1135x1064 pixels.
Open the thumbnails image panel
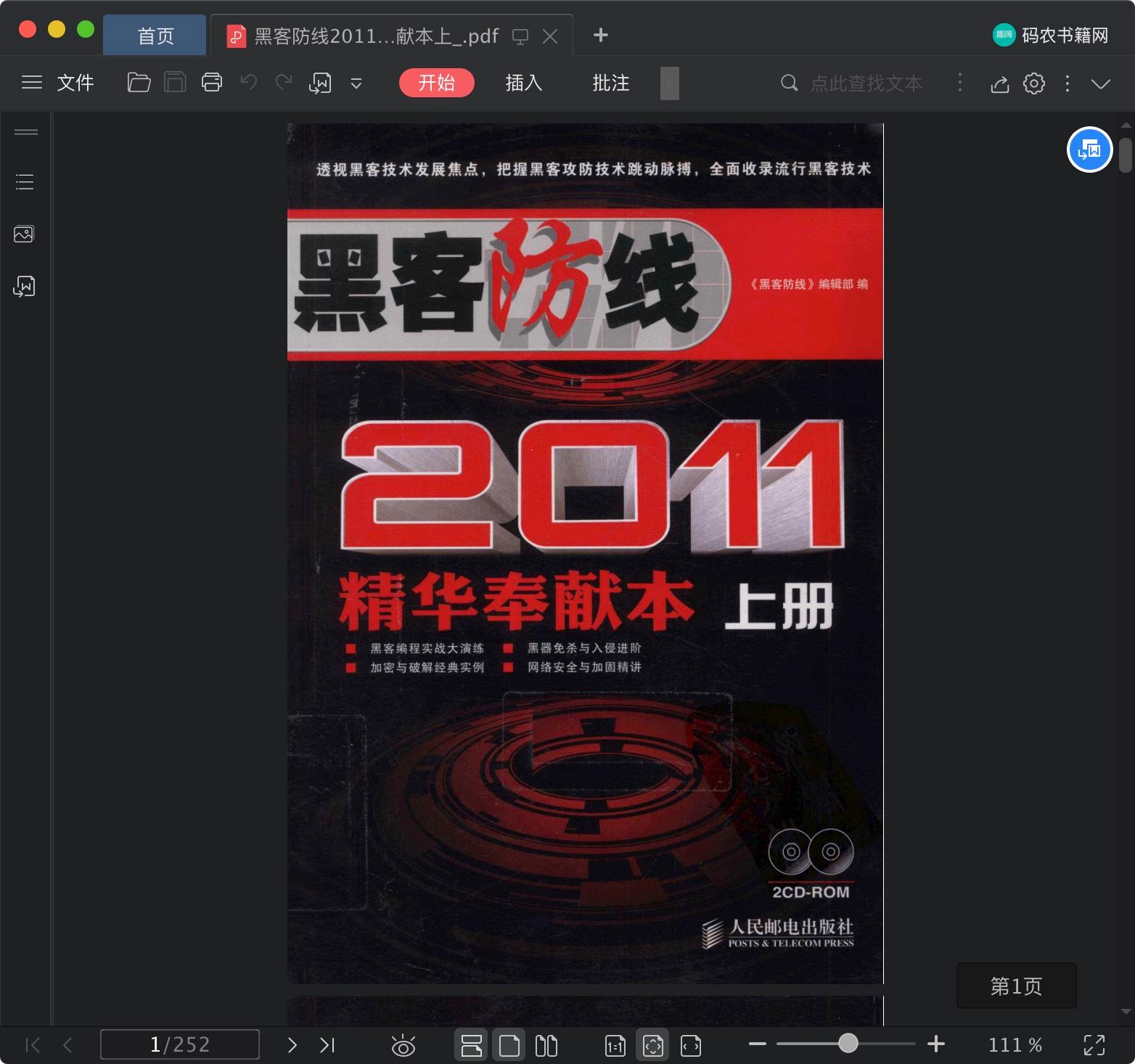(x=24, y=234)
